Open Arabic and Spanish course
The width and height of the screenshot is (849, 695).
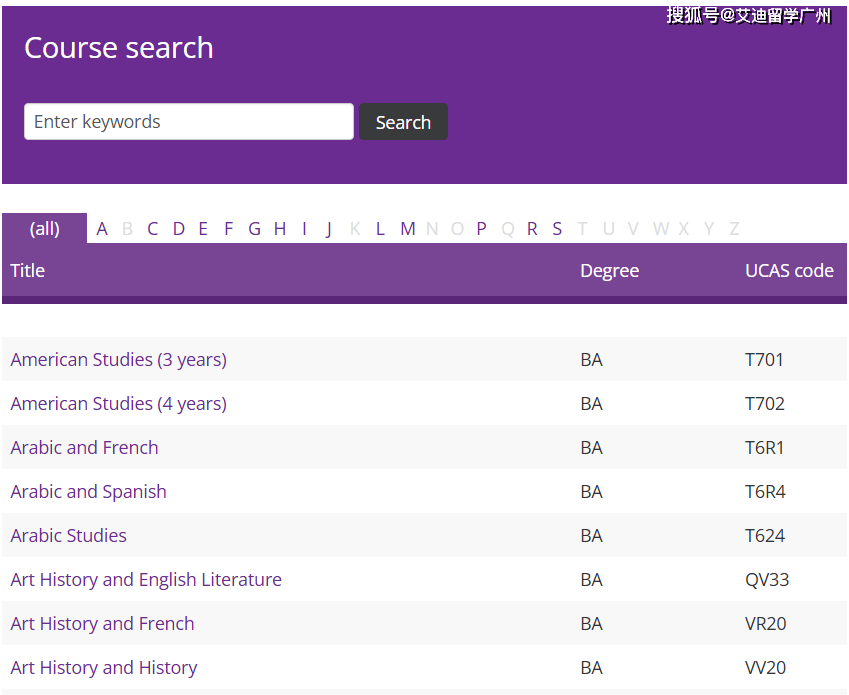point(88,491)
